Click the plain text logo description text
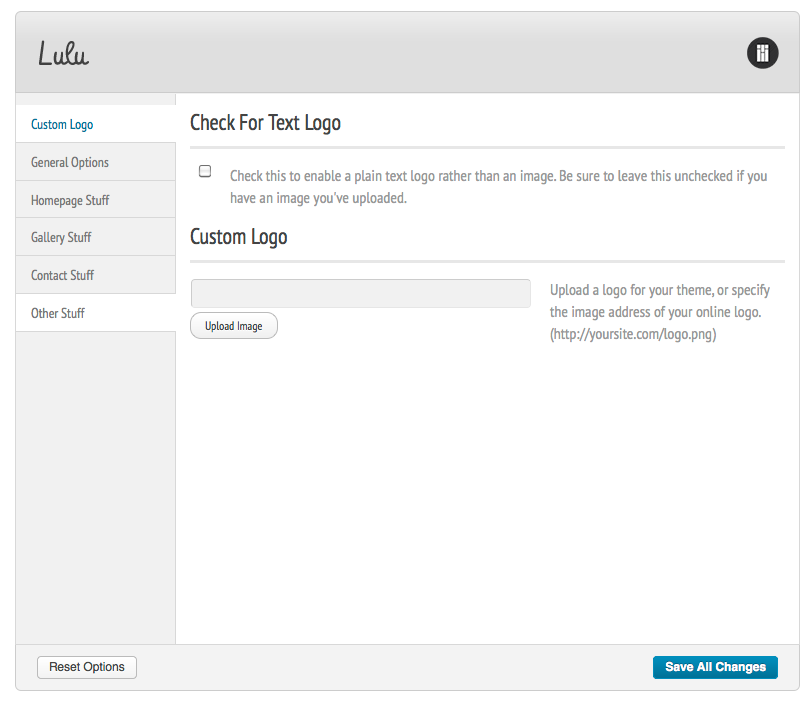Viewport: 812px width, 720px height. click(x=499, y=187)
